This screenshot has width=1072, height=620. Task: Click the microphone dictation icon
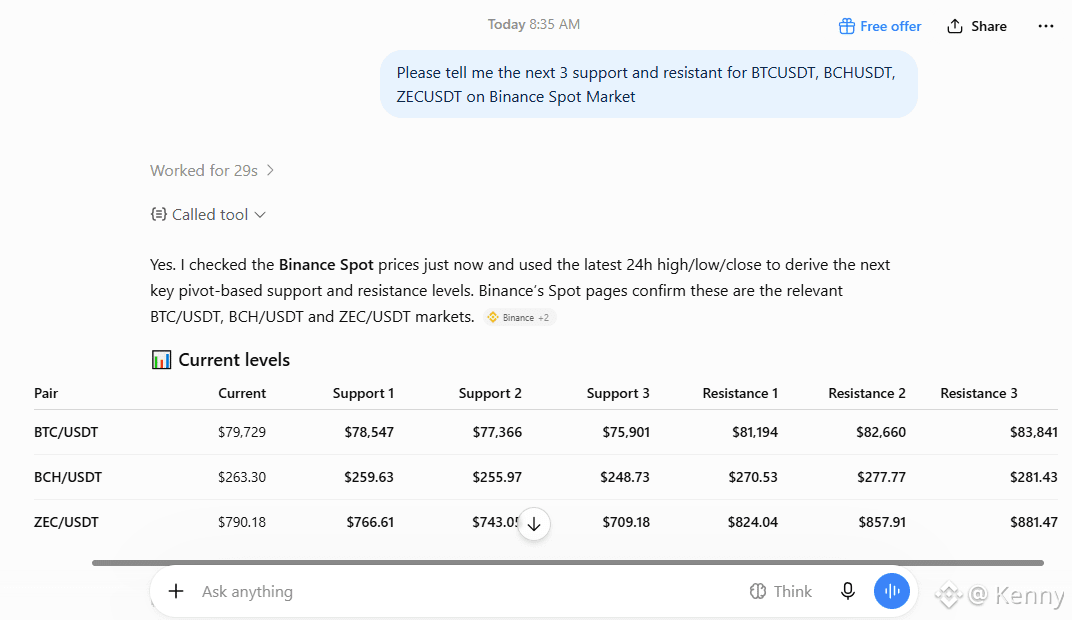pos(848,591)
